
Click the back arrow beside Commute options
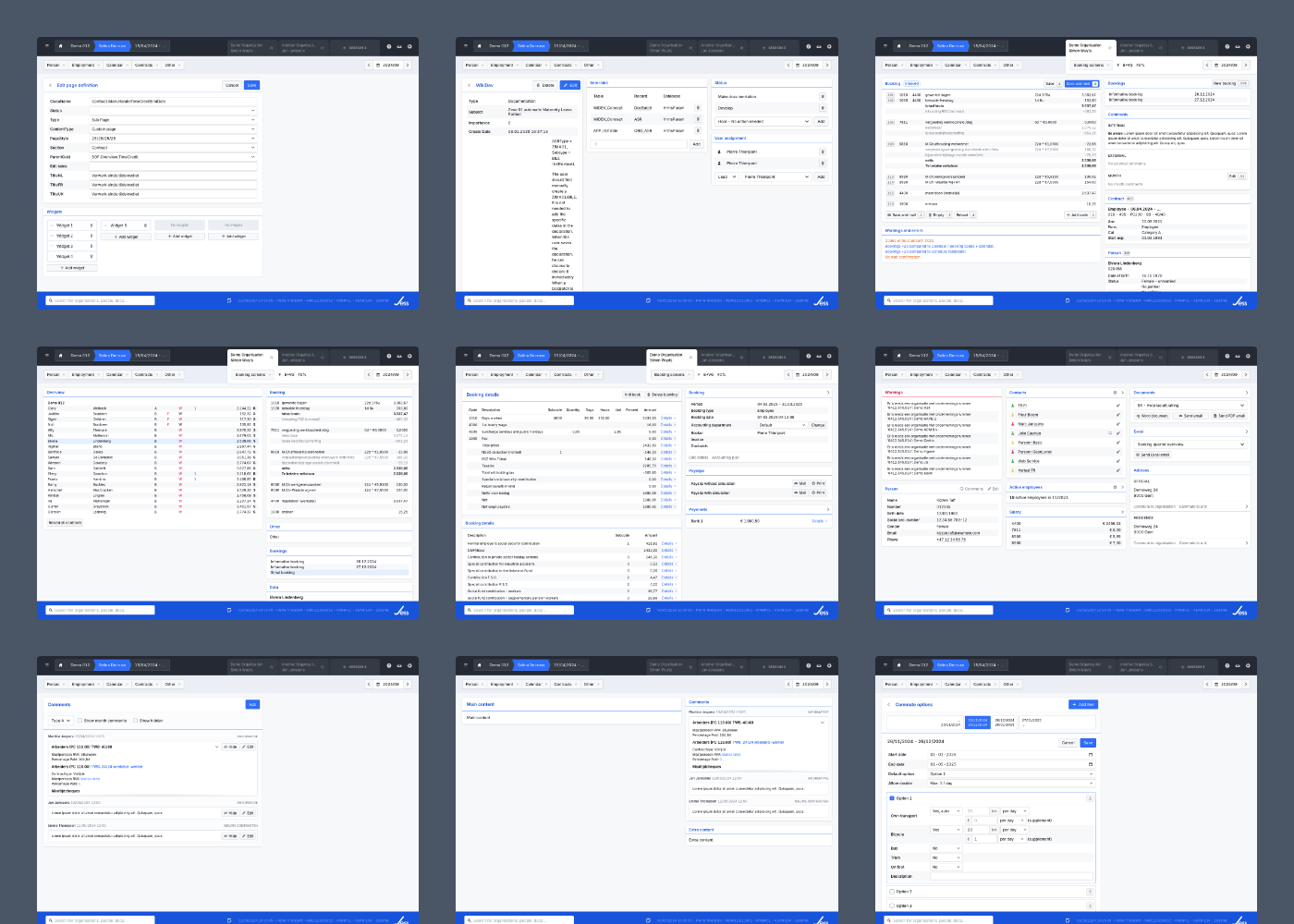coord(889,704)
